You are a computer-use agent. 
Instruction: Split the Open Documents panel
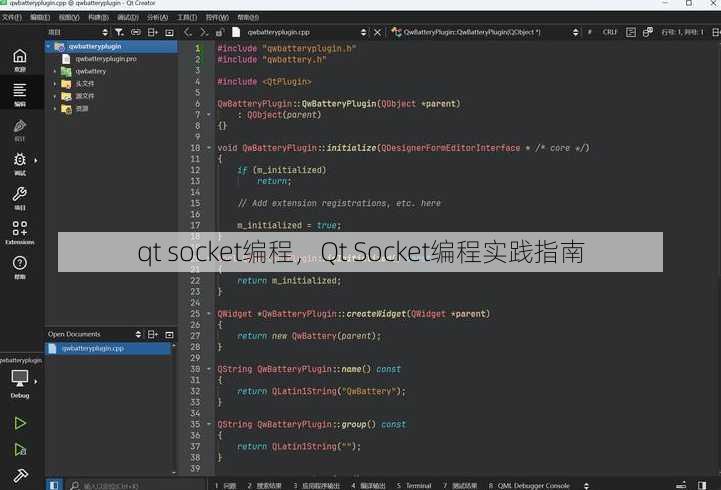click(x=153, y=334)
